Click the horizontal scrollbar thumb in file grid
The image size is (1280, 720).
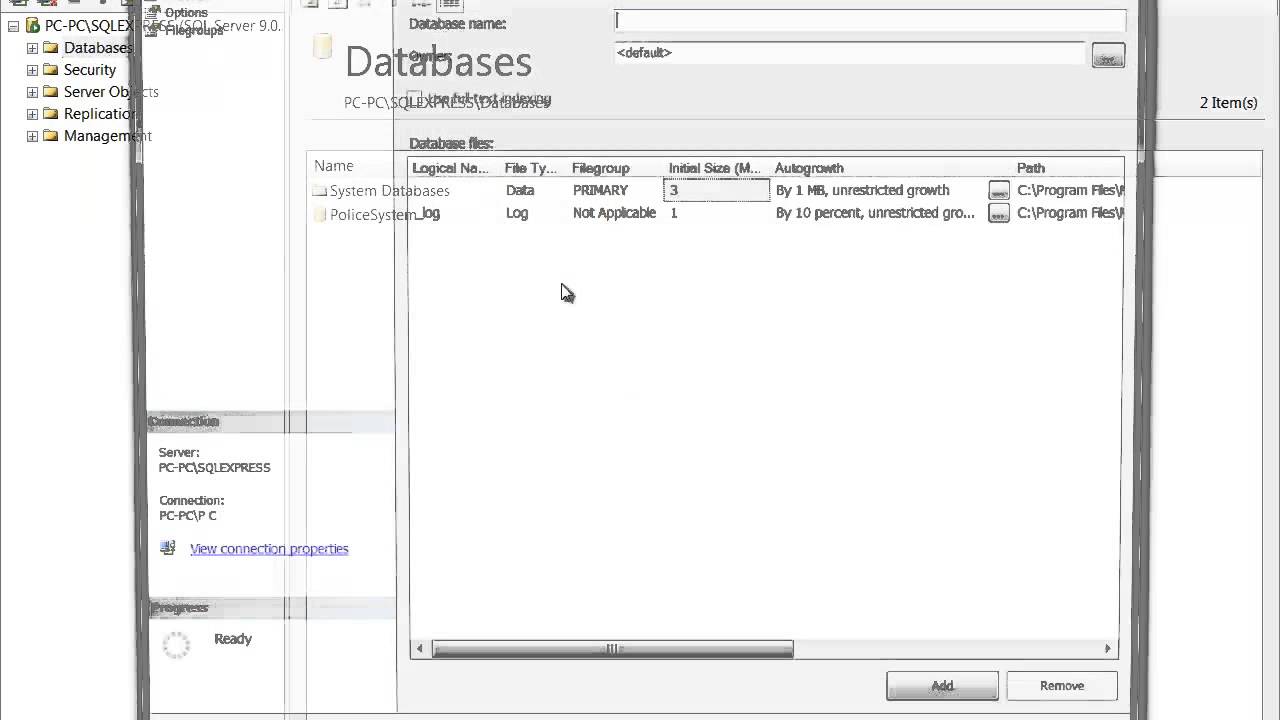612,649
